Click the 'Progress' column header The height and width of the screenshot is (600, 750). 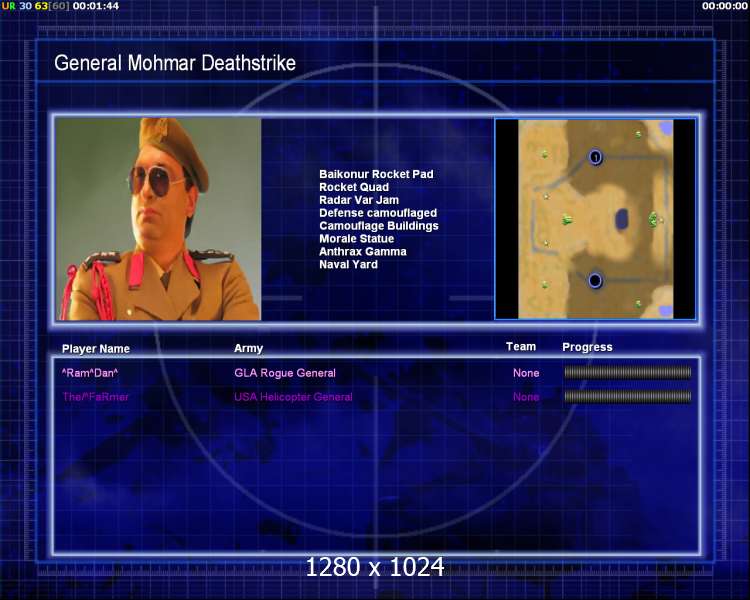(x=587, y=347)
